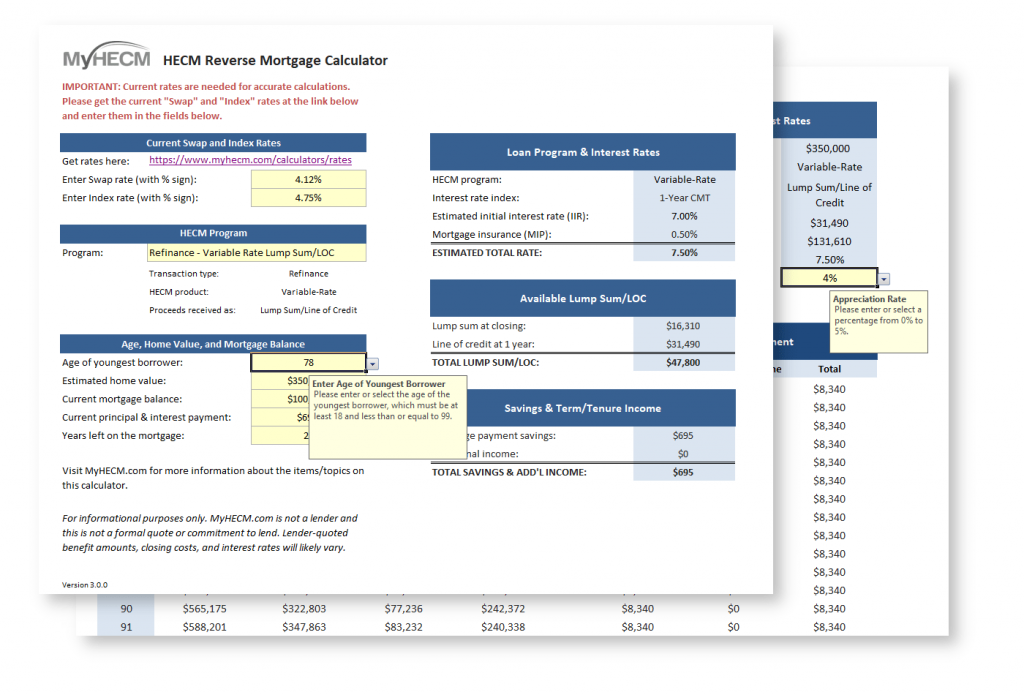Click the 'Variable-Rate' HECM product value under Program

pos(309,292)
